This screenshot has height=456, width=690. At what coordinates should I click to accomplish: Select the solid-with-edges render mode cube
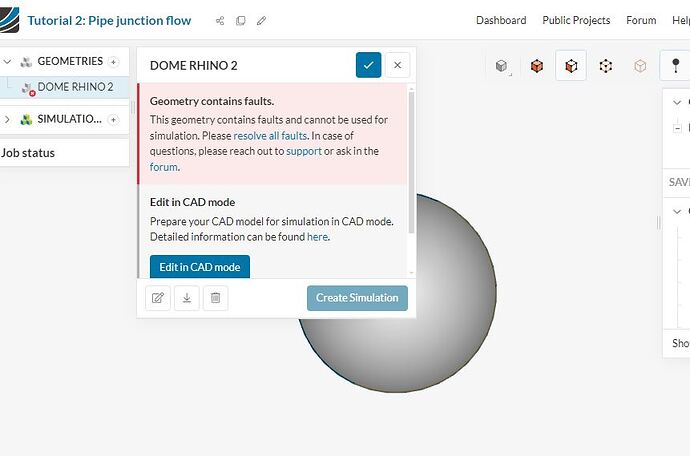(571, 66)
